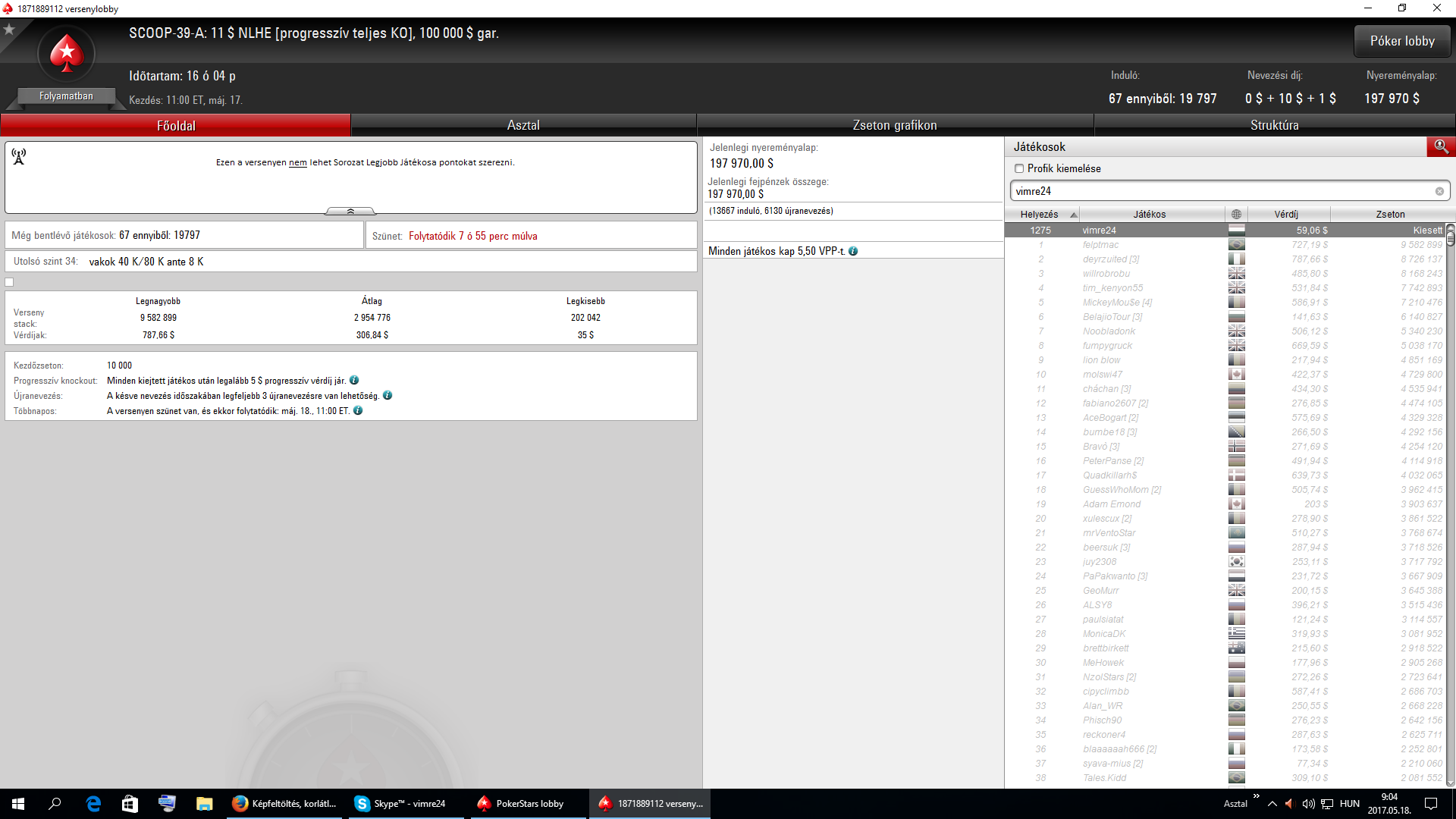The width and height of the screenshot is (1456, 819).
Task: Open the Struktúra tab
Action: pos(1275,125)
